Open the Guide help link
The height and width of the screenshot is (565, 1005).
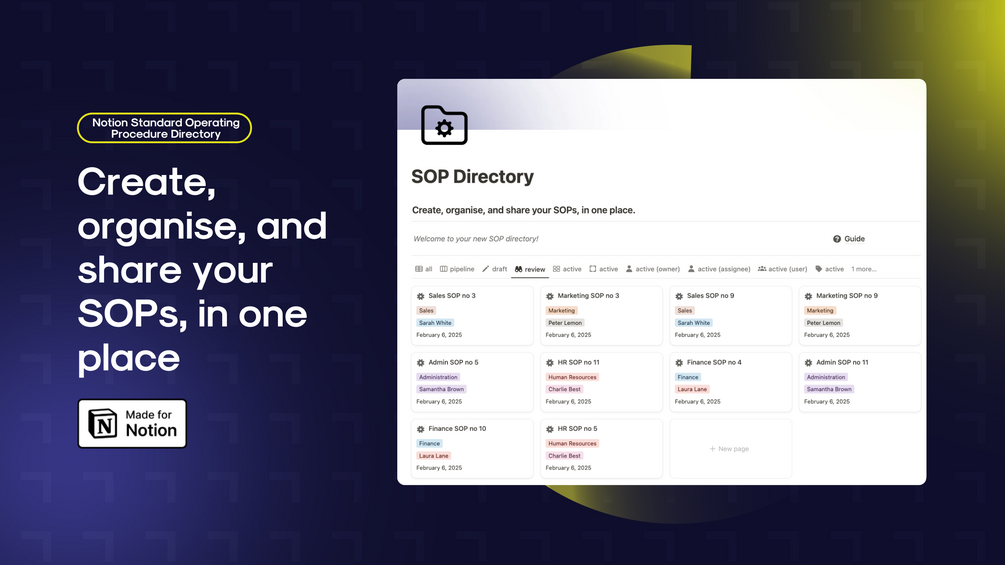point(849,239)
